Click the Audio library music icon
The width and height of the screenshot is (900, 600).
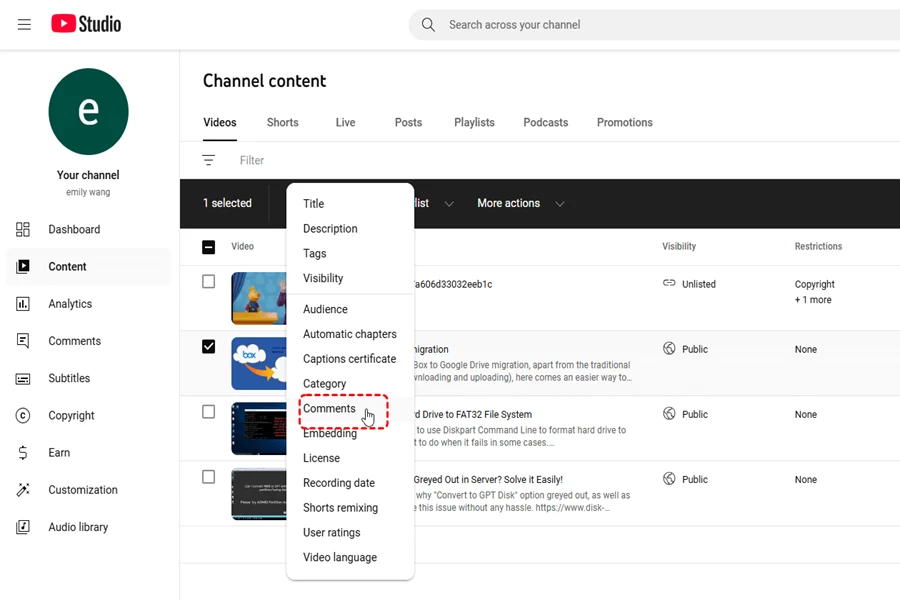(23, 527)
